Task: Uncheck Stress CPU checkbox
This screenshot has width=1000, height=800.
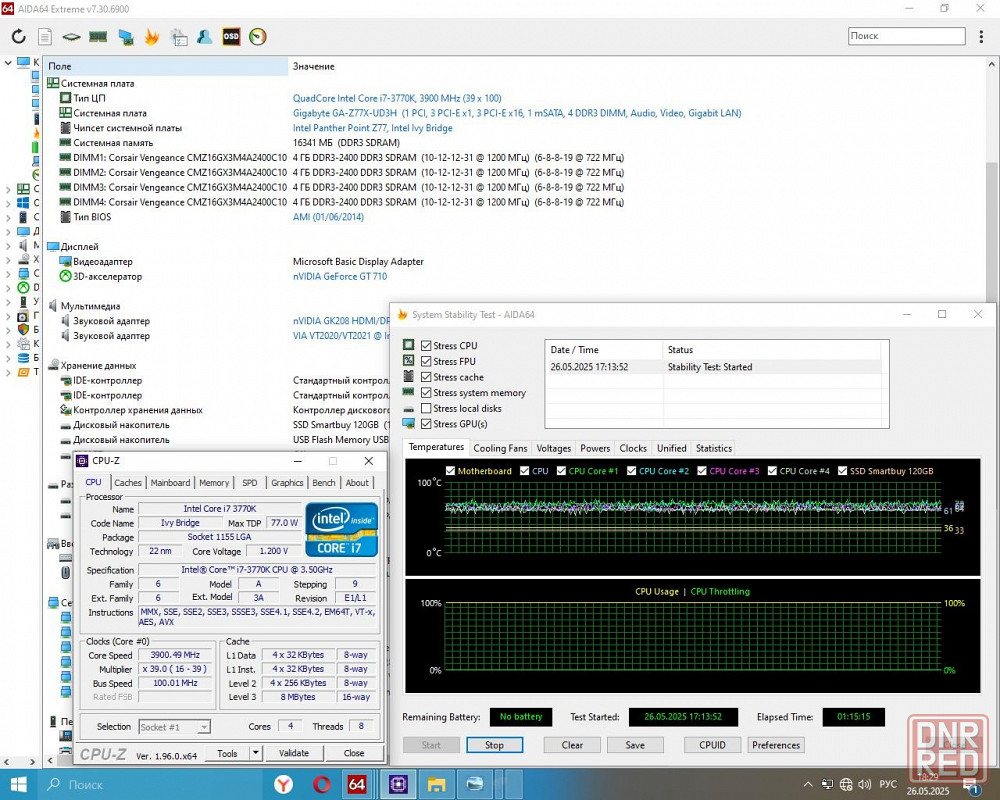Action: (426, 346)
